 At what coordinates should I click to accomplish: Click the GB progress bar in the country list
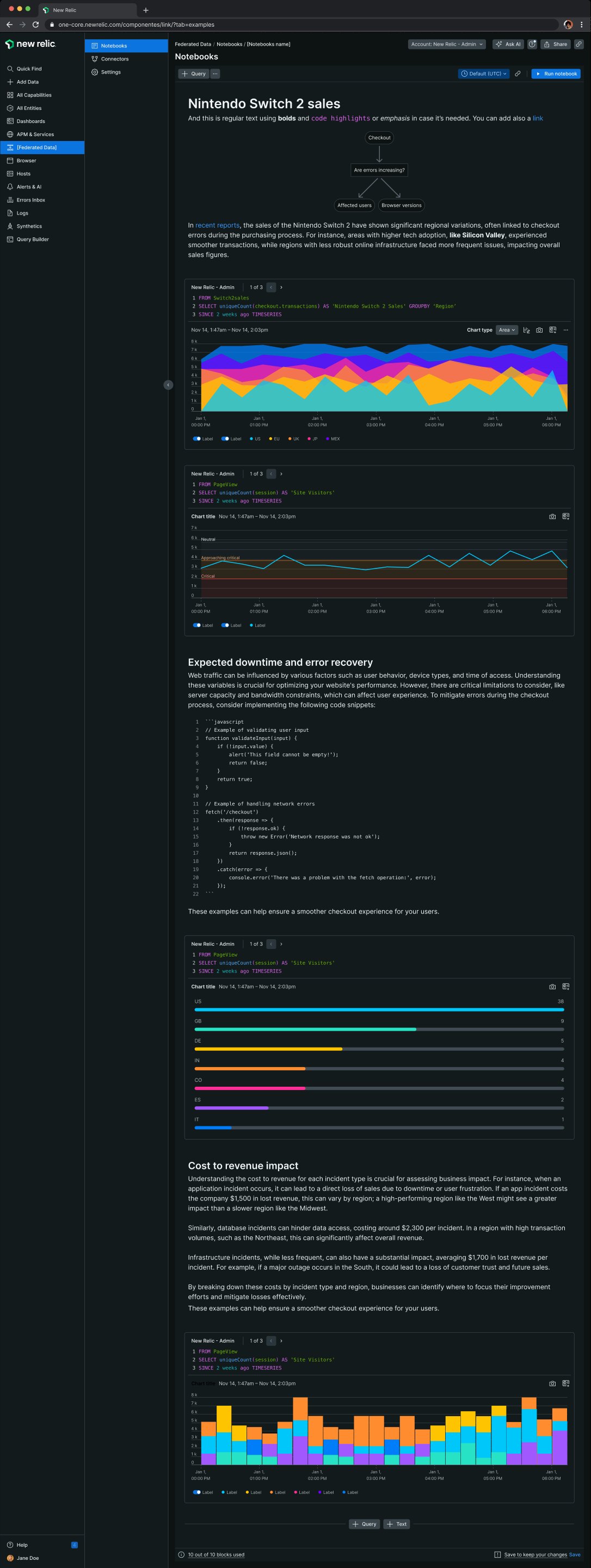(379, 1028)
